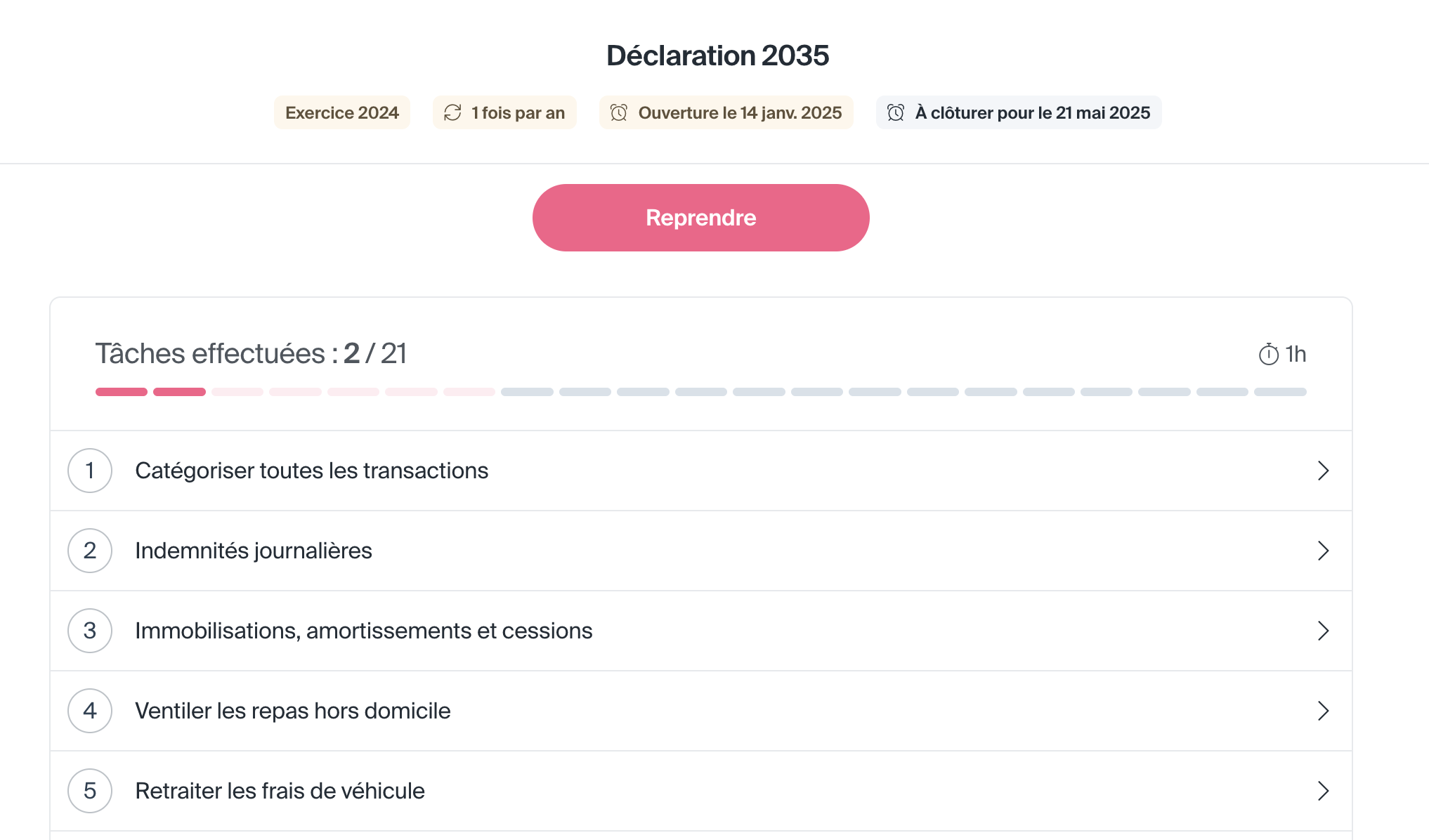The image size is (1429, 840).
Task: Click the step 5 number circle
Action: [90, 791]
